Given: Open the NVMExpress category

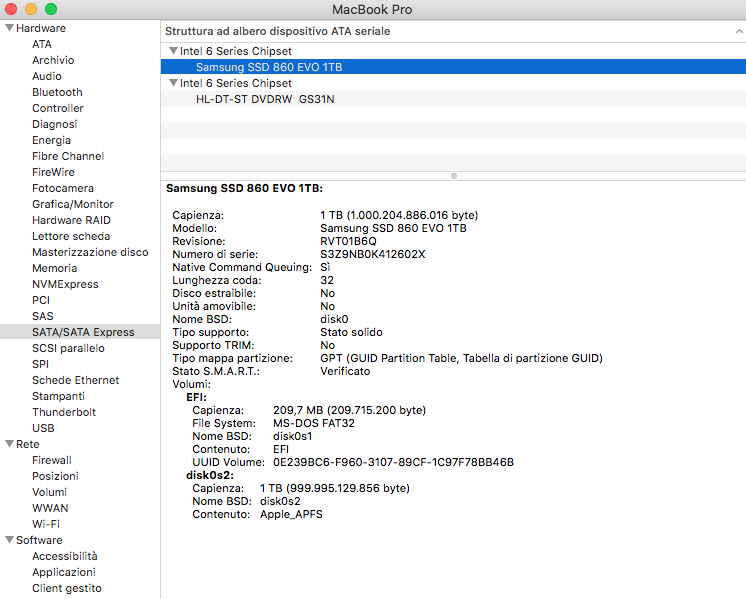Looking at the screenshot, I should (65, 284).
